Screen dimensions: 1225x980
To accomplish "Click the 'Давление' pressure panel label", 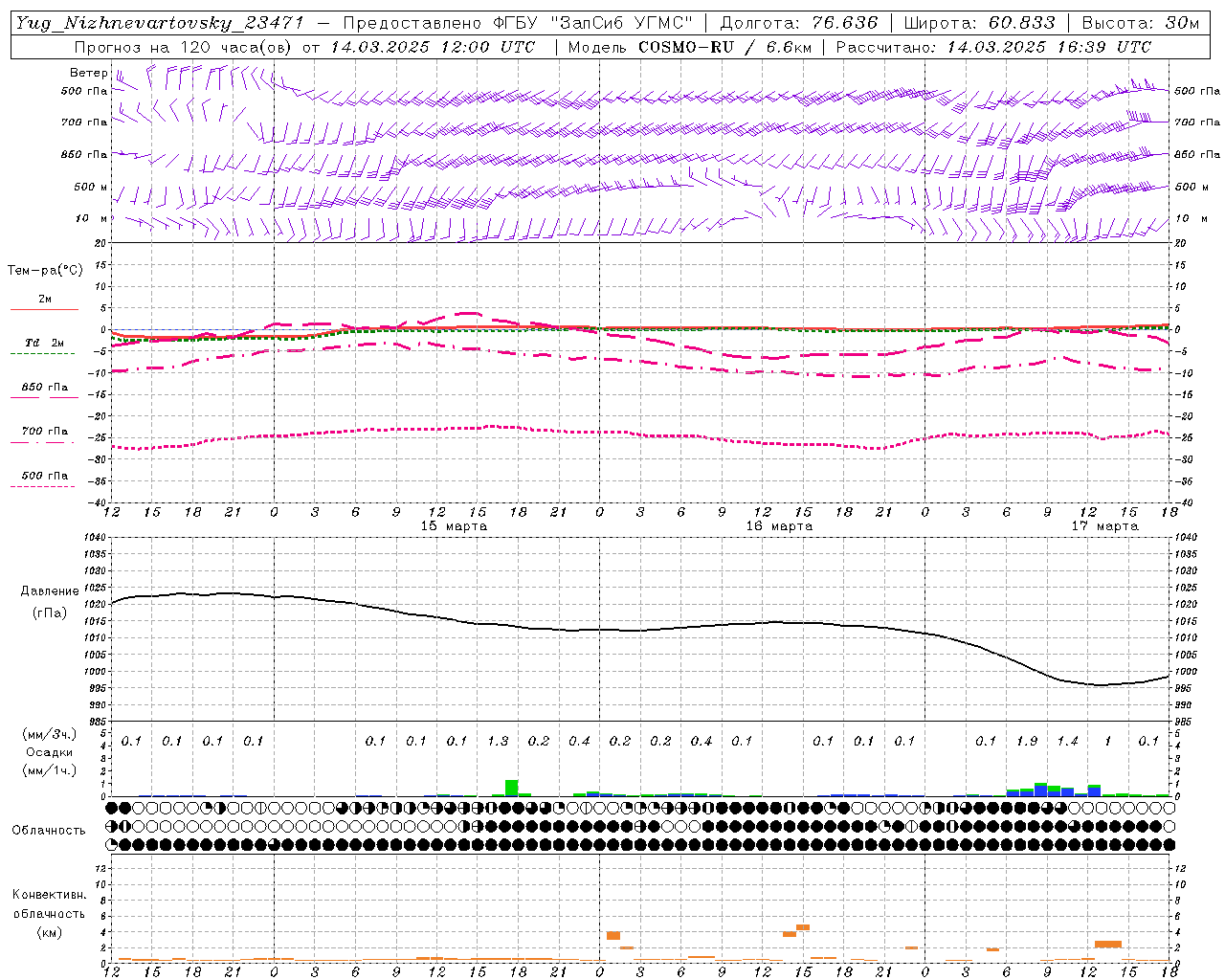I will (50, 591).
